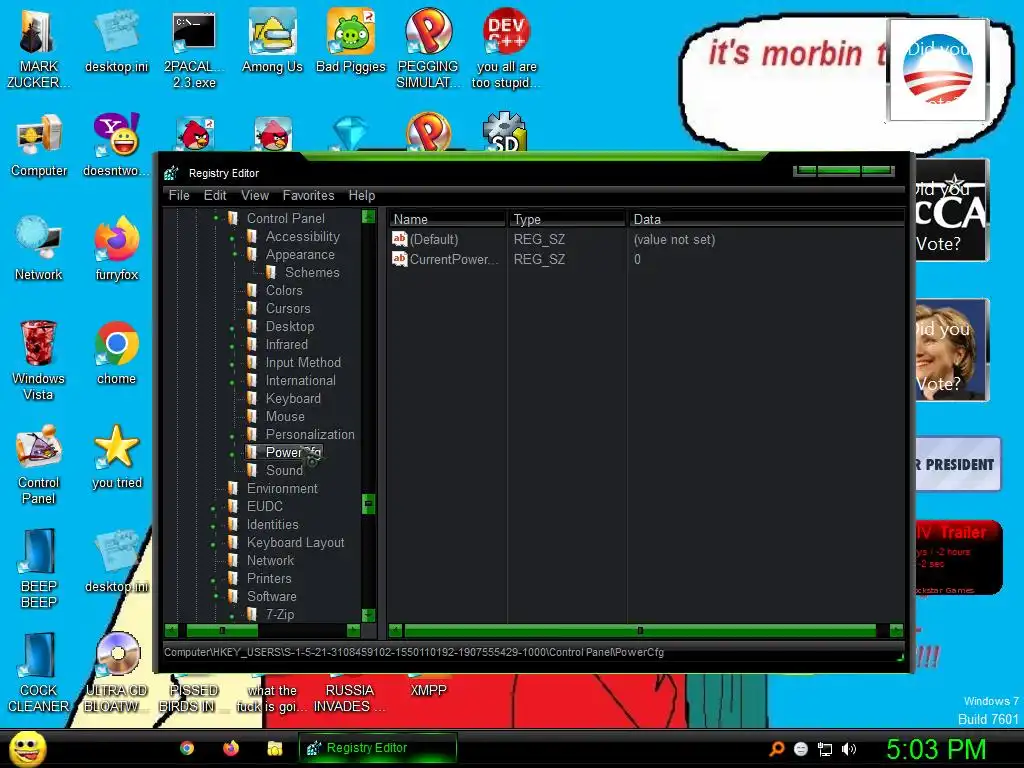Select the CurrentPower value entry icon
The width and height of the screenshot is (1024, 768).
click(x=400, y=259)
